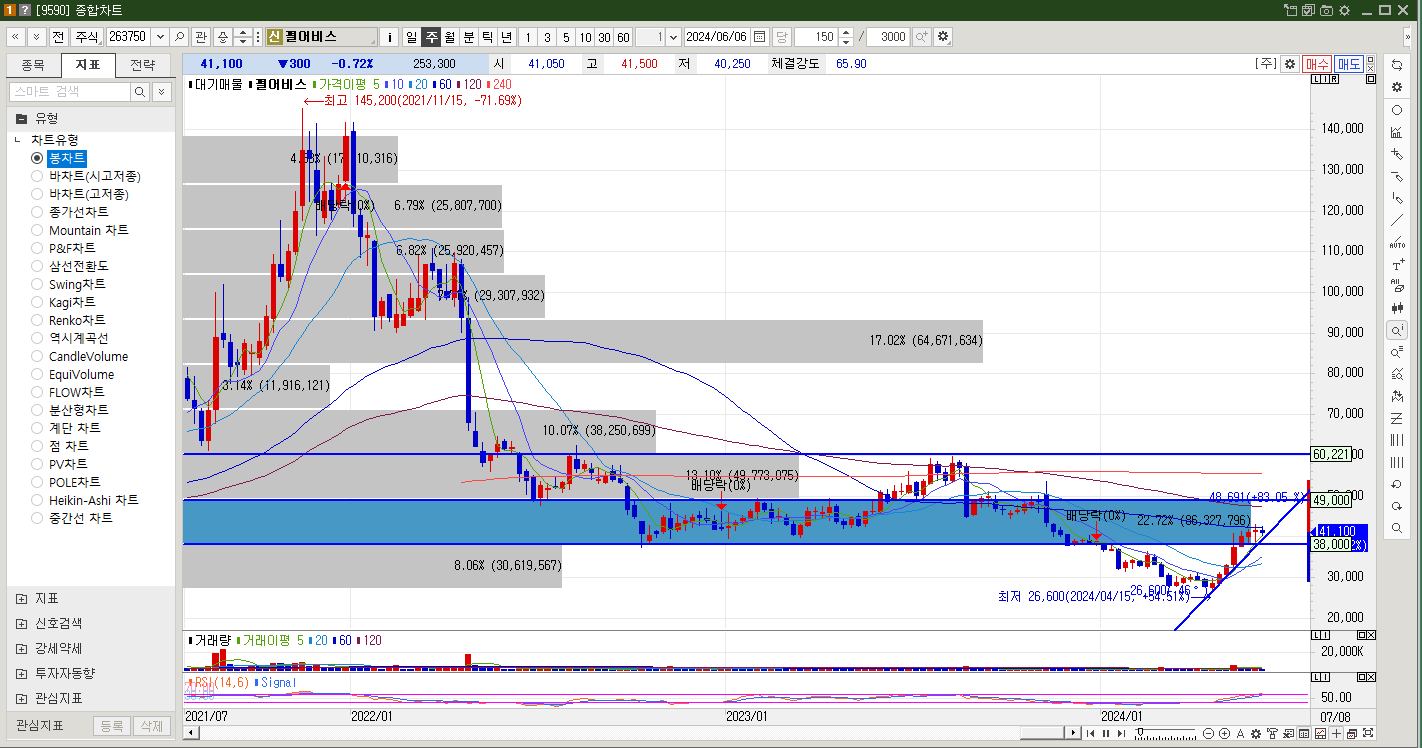The image size is (1422, 748).
Task: Switch to the 종목 tab
Action: click(33, 66)
